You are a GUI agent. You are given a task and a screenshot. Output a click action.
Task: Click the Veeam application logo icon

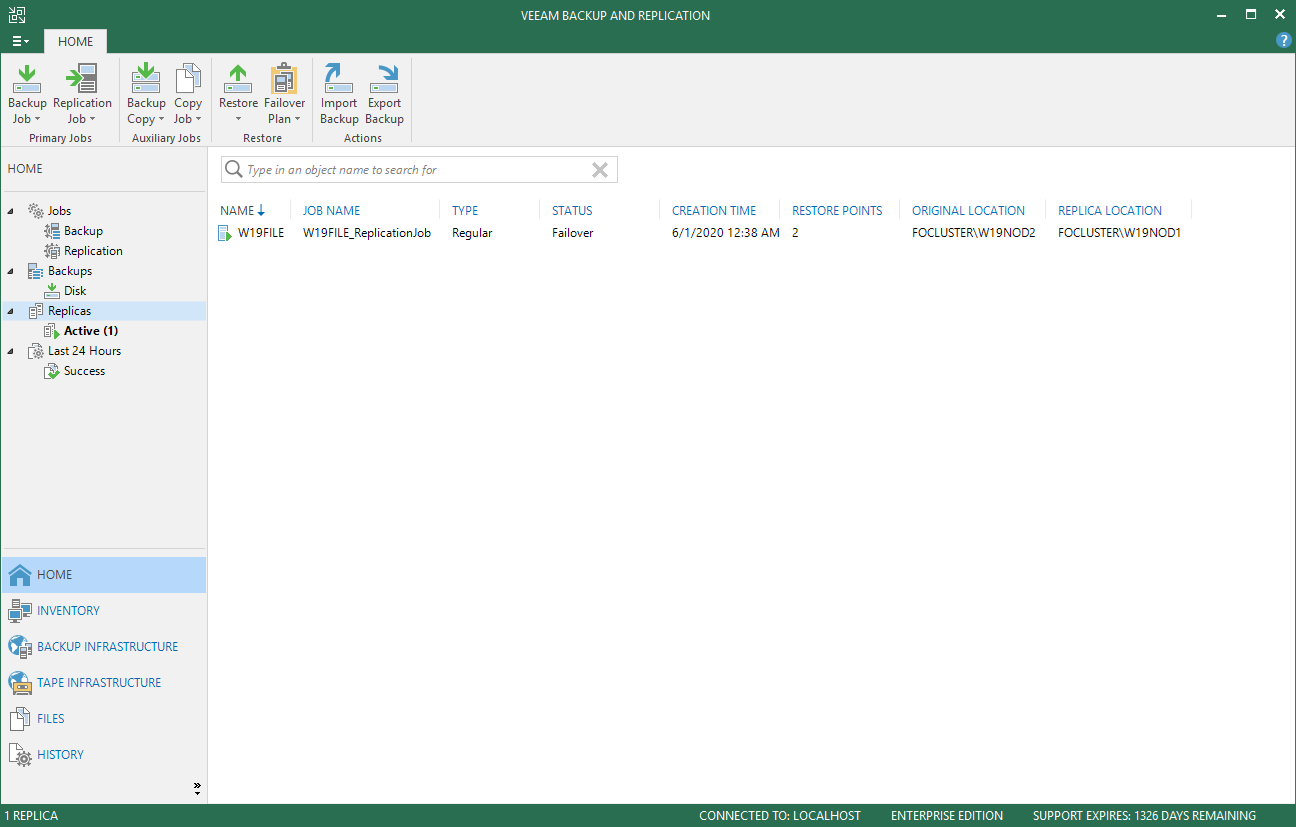point(17,15)
